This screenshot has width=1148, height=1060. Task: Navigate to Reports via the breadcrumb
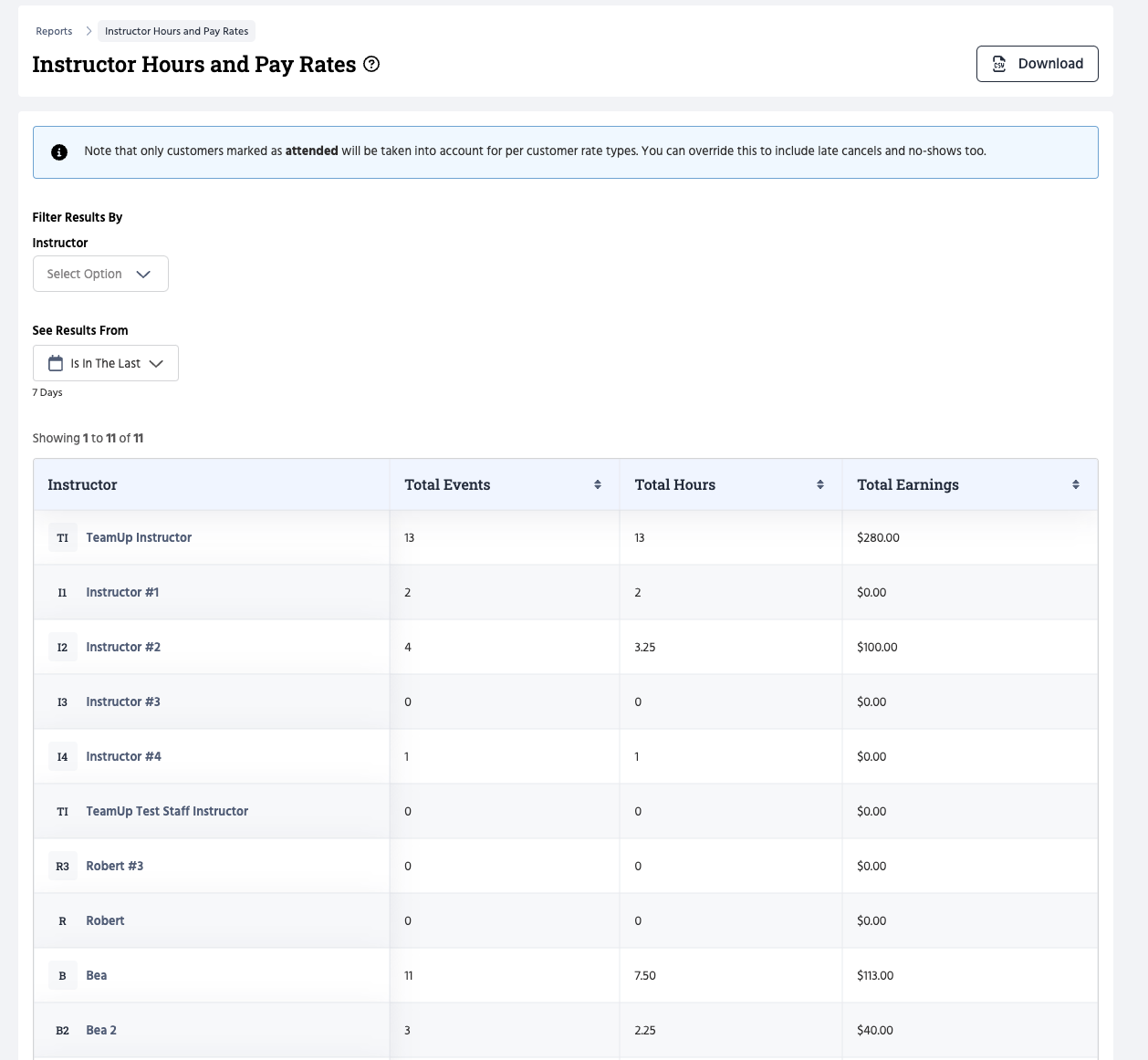click(x=53, y=31)
